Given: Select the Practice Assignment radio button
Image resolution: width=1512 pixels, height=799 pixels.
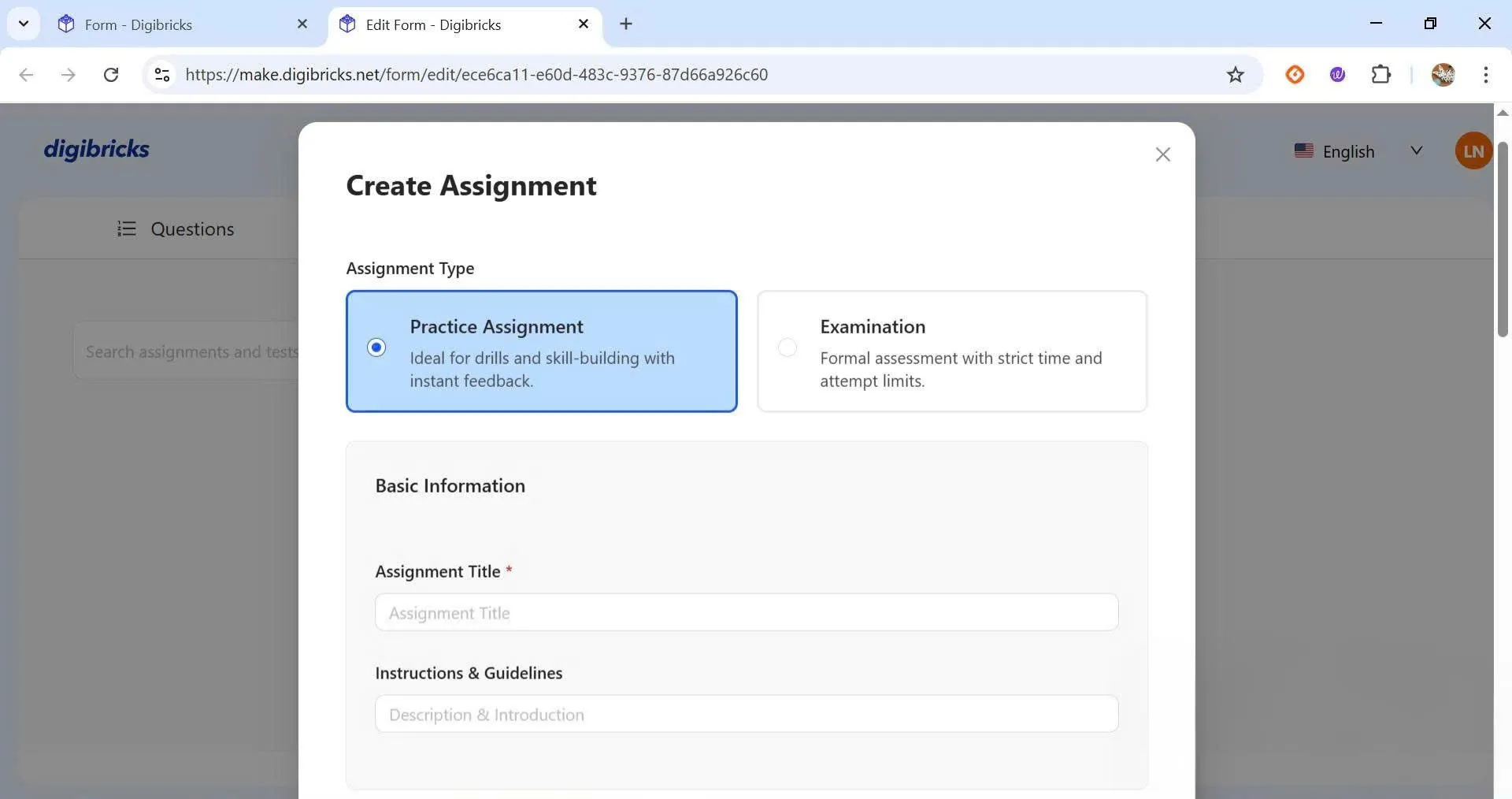Looking at the screenshot, I should [x=376, y=347].
